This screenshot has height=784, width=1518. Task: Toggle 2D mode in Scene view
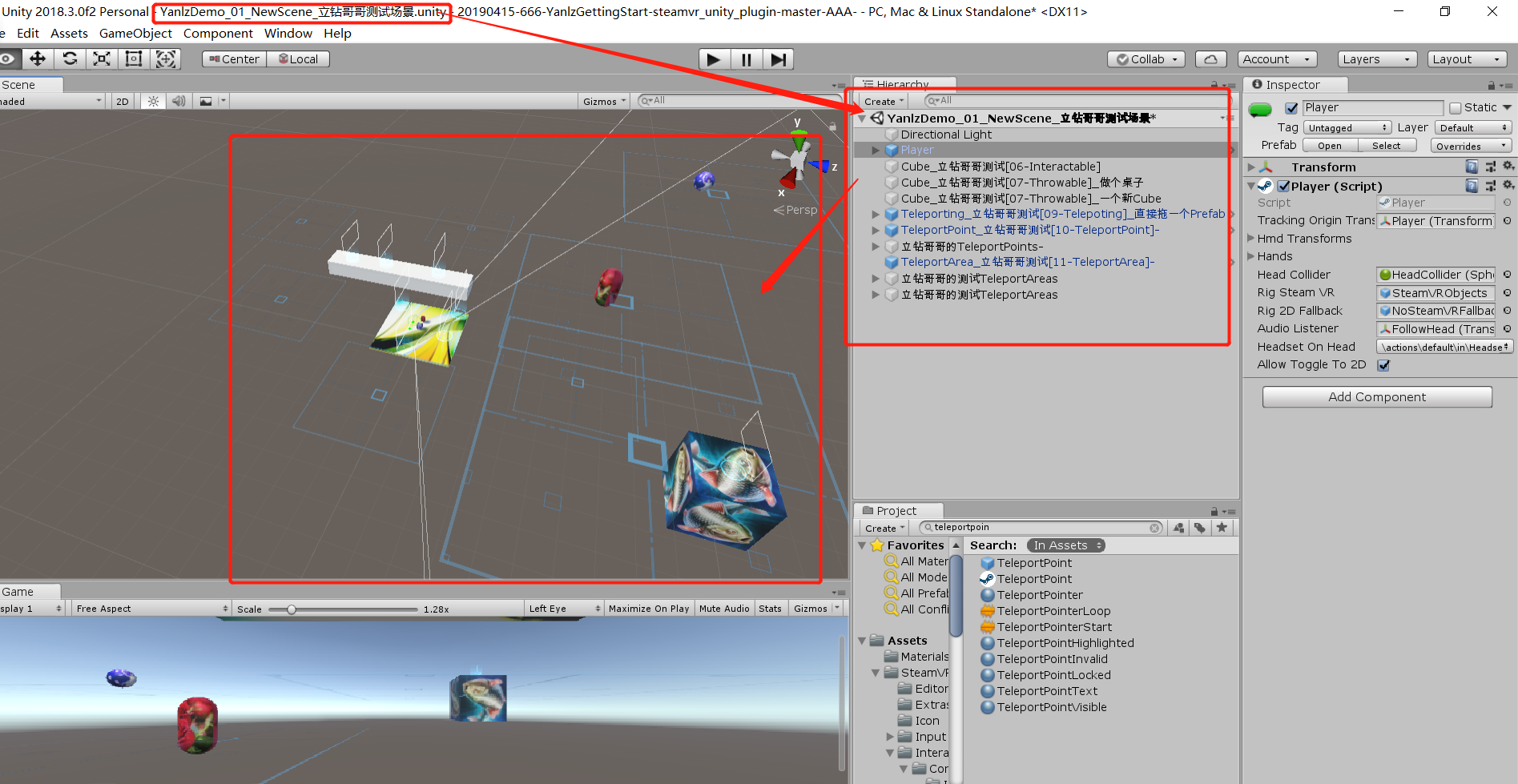(122, 100)
